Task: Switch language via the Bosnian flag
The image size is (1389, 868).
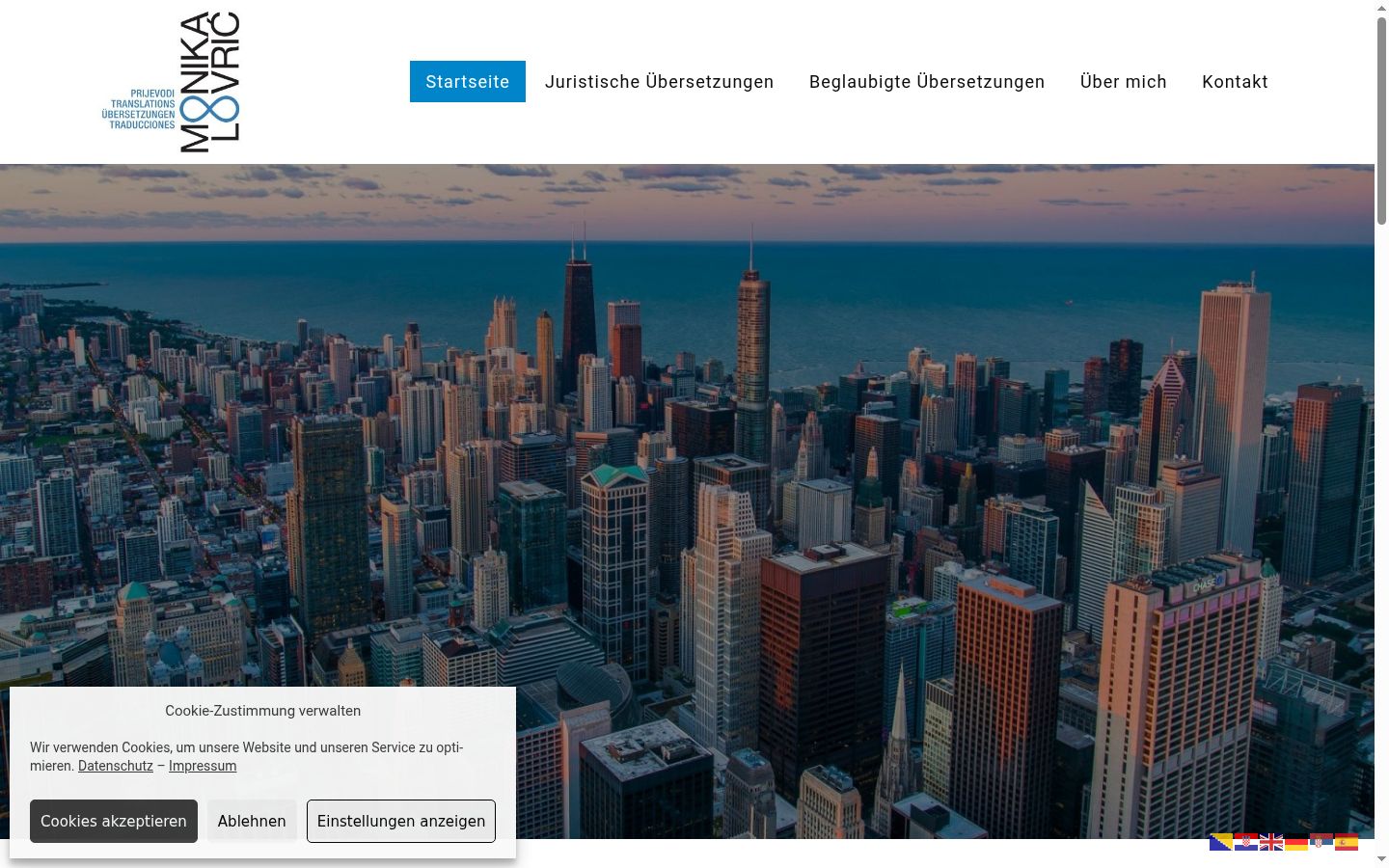Action: (x=1221, y=842)
